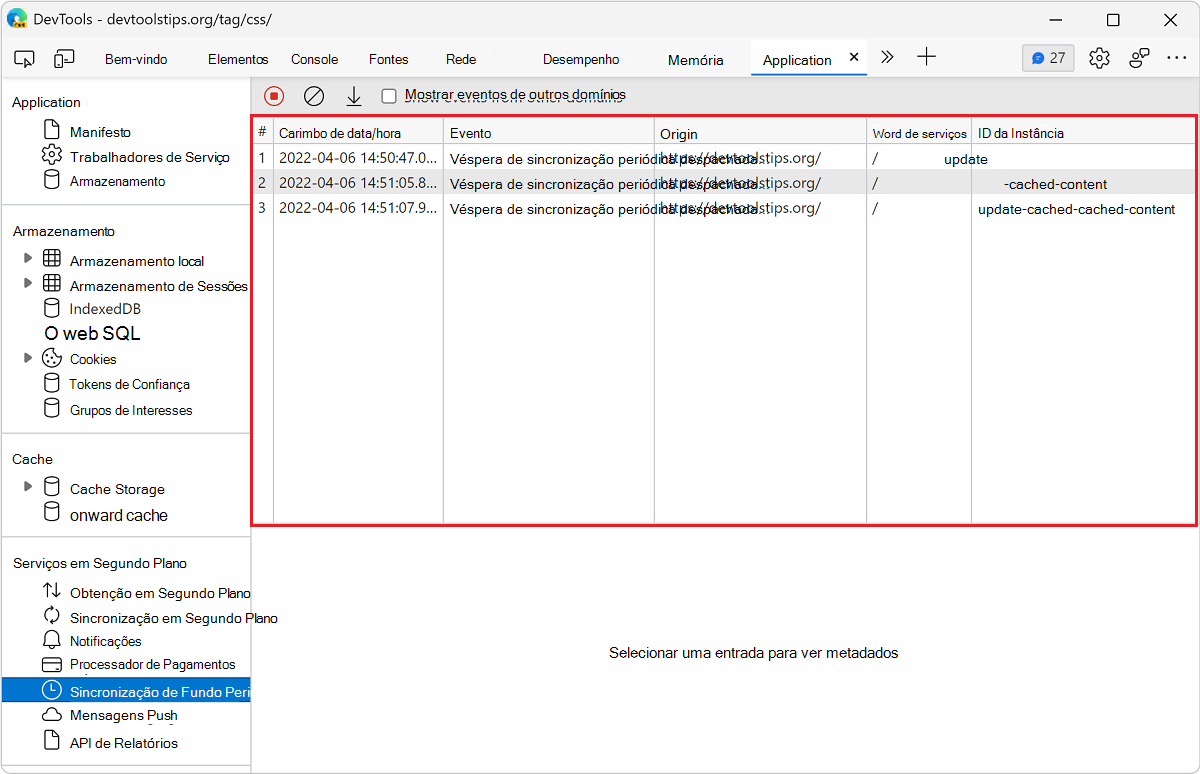Image resolution: width=1200 pixels, height=774 pixels.
Task: Switch to the Rede tab
Action: point(461,59)
